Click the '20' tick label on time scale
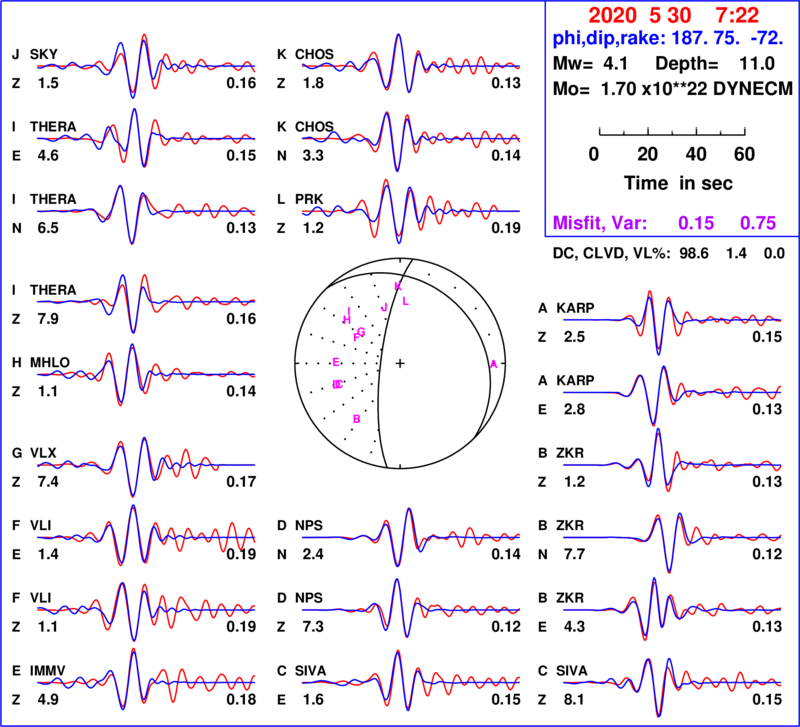This screenshot has width=800, height=727. pos(647,154)
